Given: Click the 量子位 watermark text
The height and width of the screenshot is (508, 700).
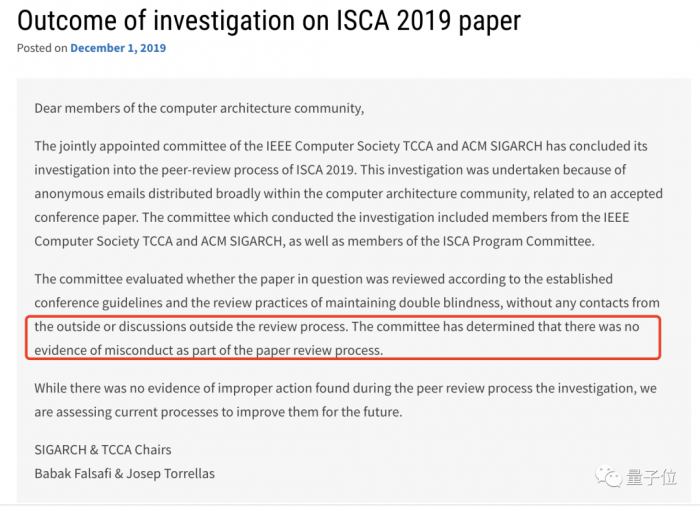Looking at the screenshot, I should 653,478.
